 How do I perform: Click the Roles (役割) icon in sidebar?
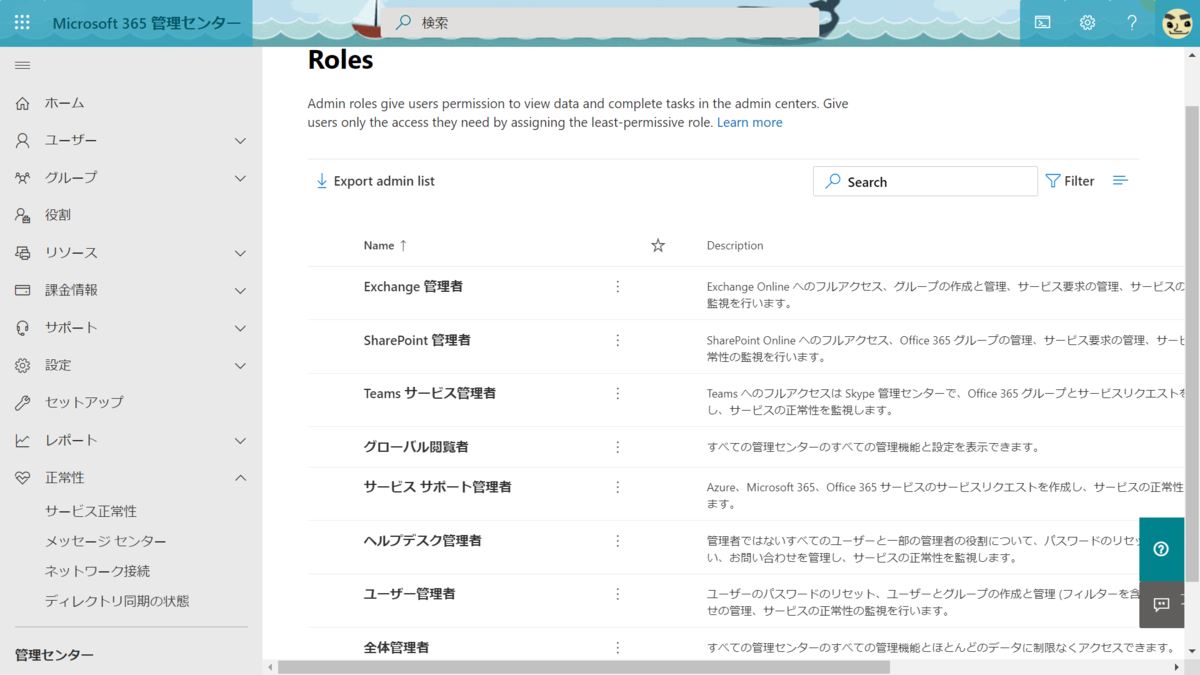(x=22, y=215)
